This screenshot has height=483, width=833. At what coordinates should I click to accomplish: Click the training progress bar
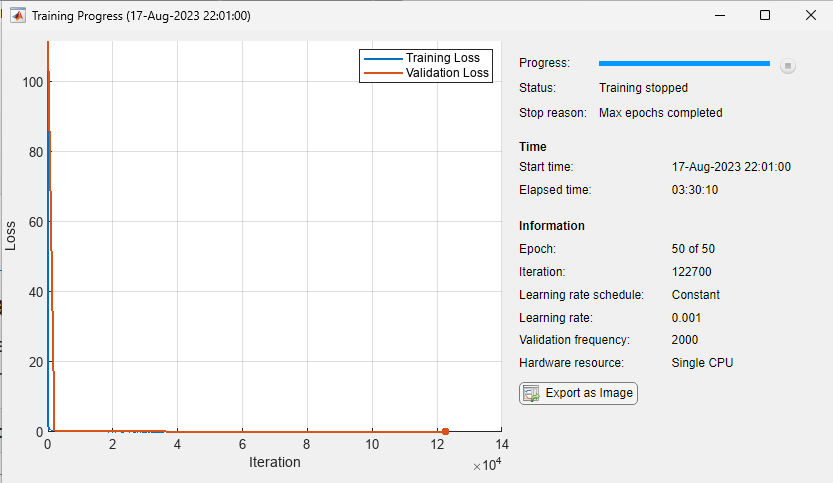684,63
